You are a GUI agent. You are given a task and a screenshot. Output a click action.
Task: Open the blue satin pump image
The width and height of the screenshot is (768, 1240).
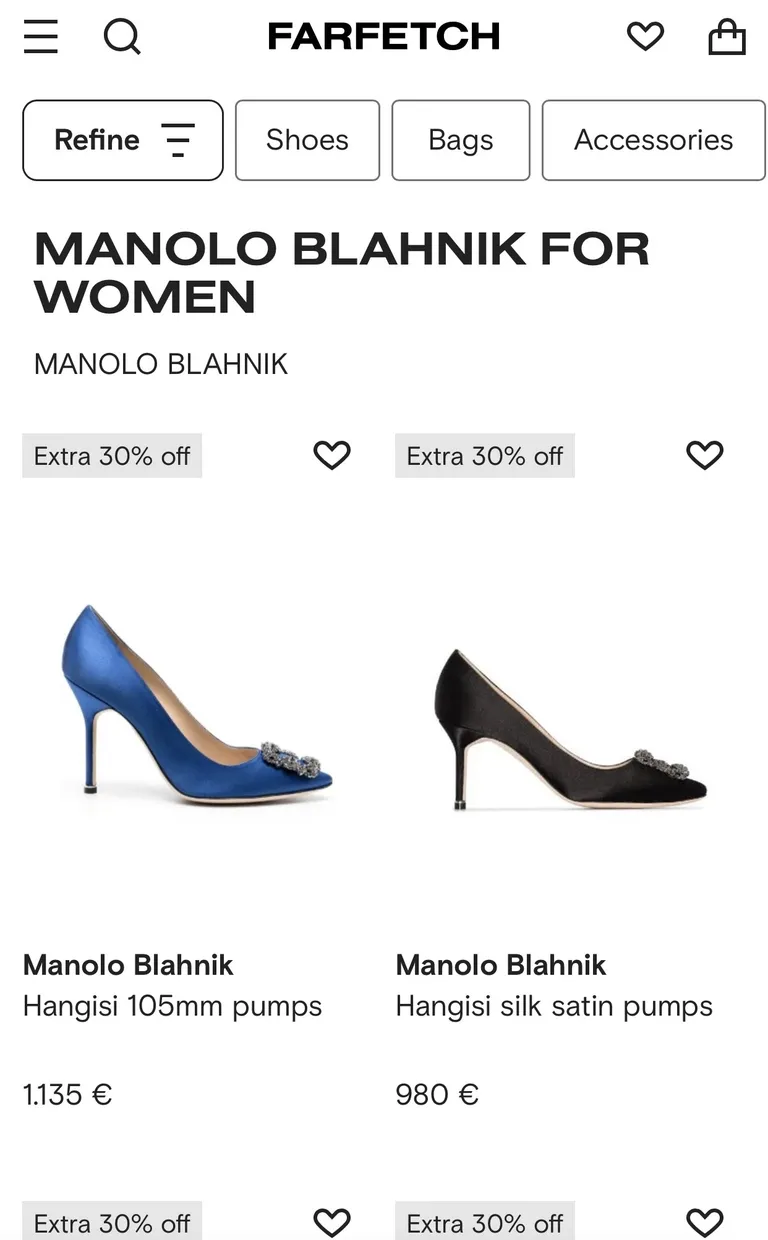point(197,704)
